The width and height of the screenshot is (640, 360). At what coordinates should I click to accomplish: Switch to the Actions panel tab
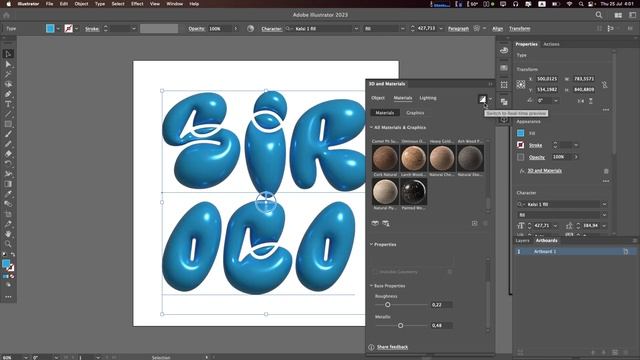point(551,44)
